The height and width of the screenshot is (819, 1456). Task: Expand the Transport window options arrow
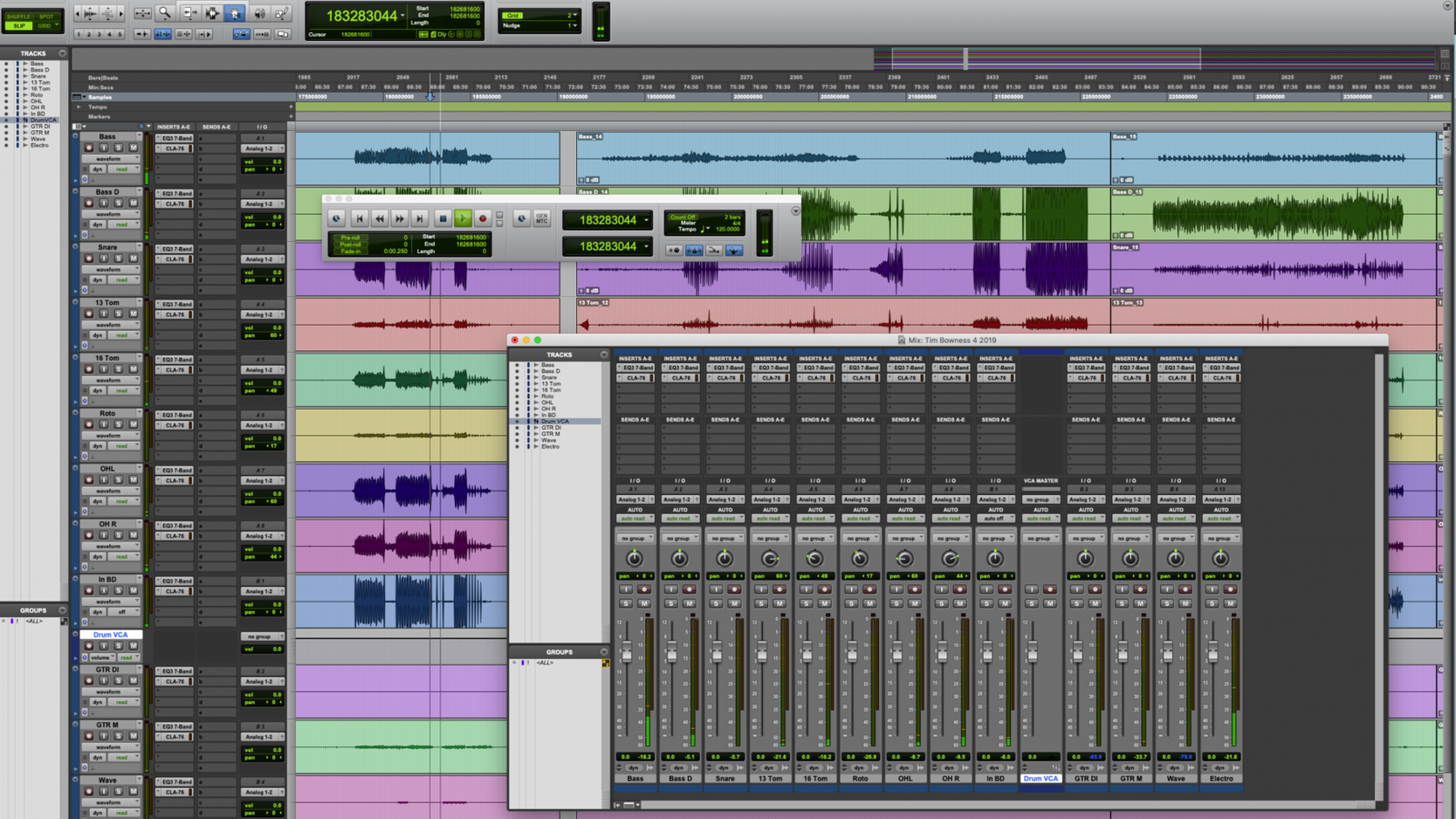tap(795, 211)
